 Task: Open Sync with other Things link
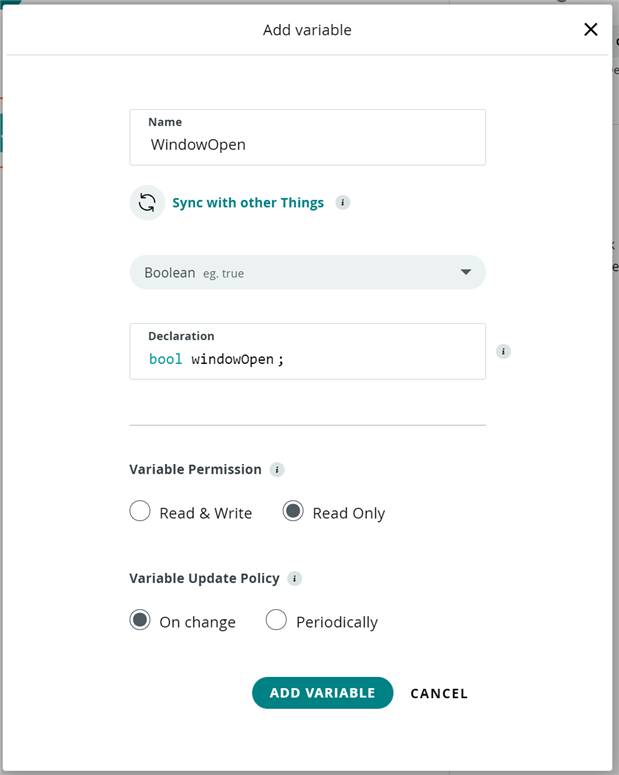[x=248, y=203]
